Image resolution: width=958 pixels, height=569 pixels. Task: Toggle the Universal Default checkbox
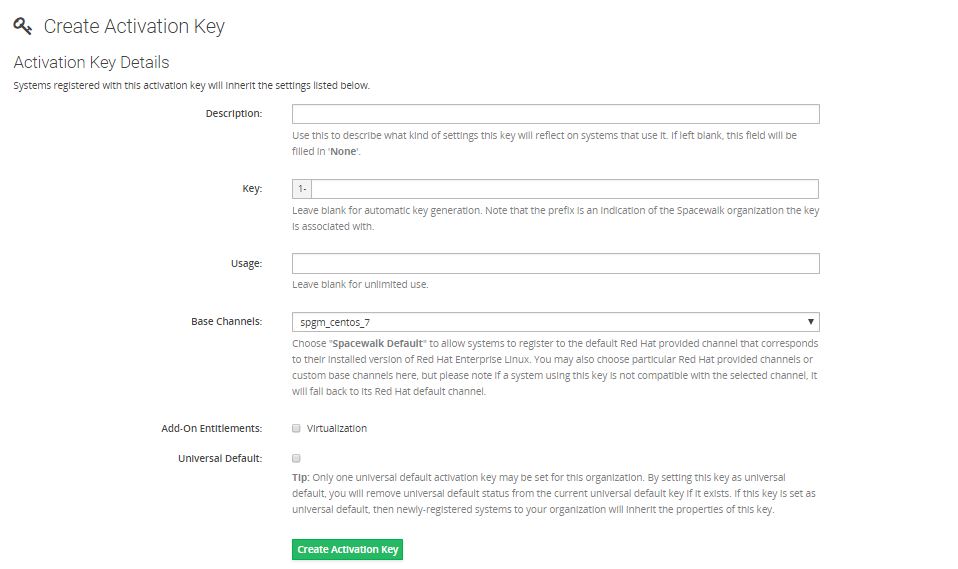point(296,458)
